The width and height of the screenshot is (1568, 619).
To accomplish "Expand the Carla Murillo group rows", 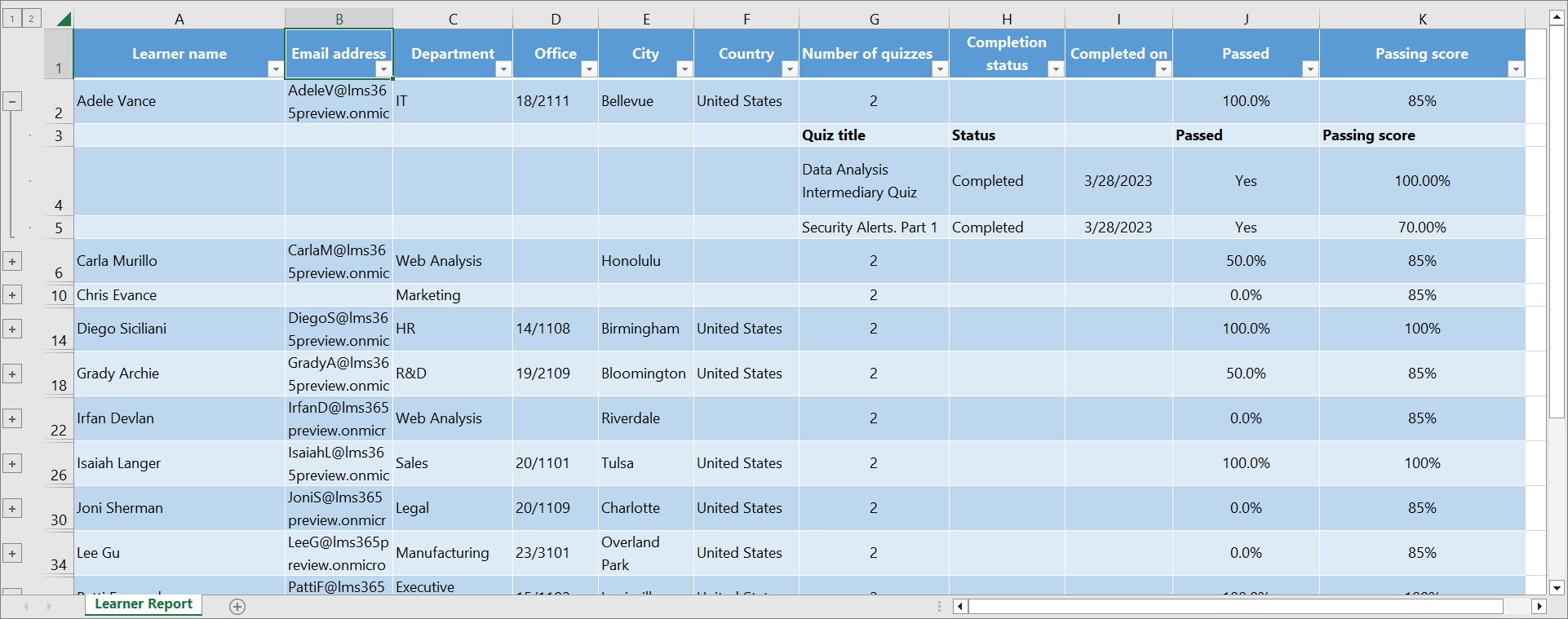I will (12, 261).
